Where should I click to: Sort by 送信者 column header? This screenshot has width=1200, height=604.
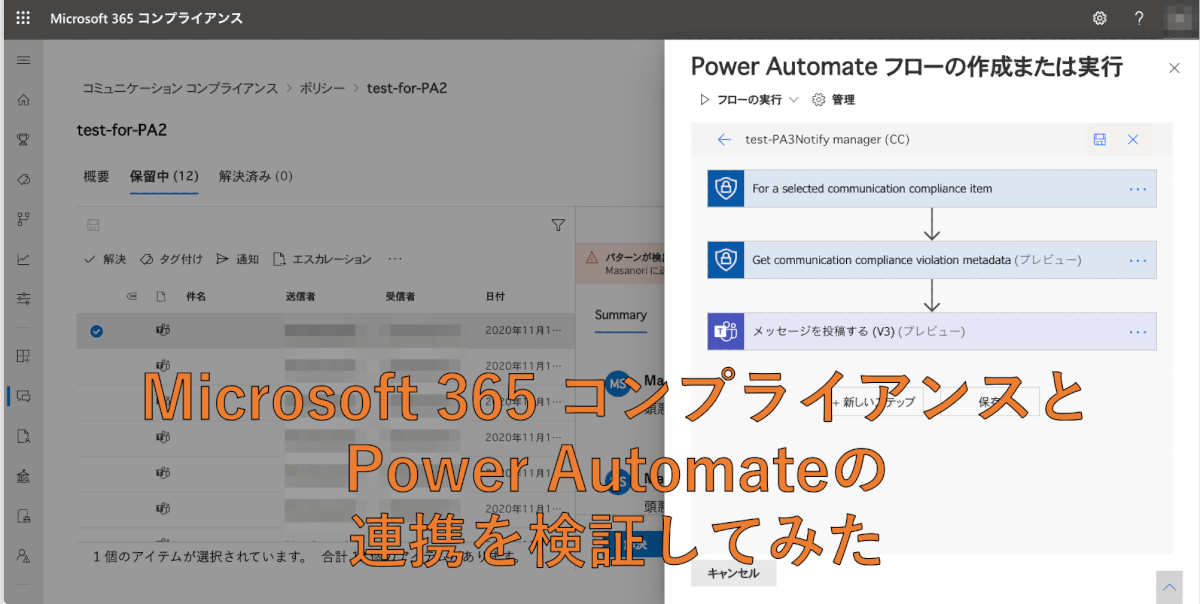click(x=300, y=297)
